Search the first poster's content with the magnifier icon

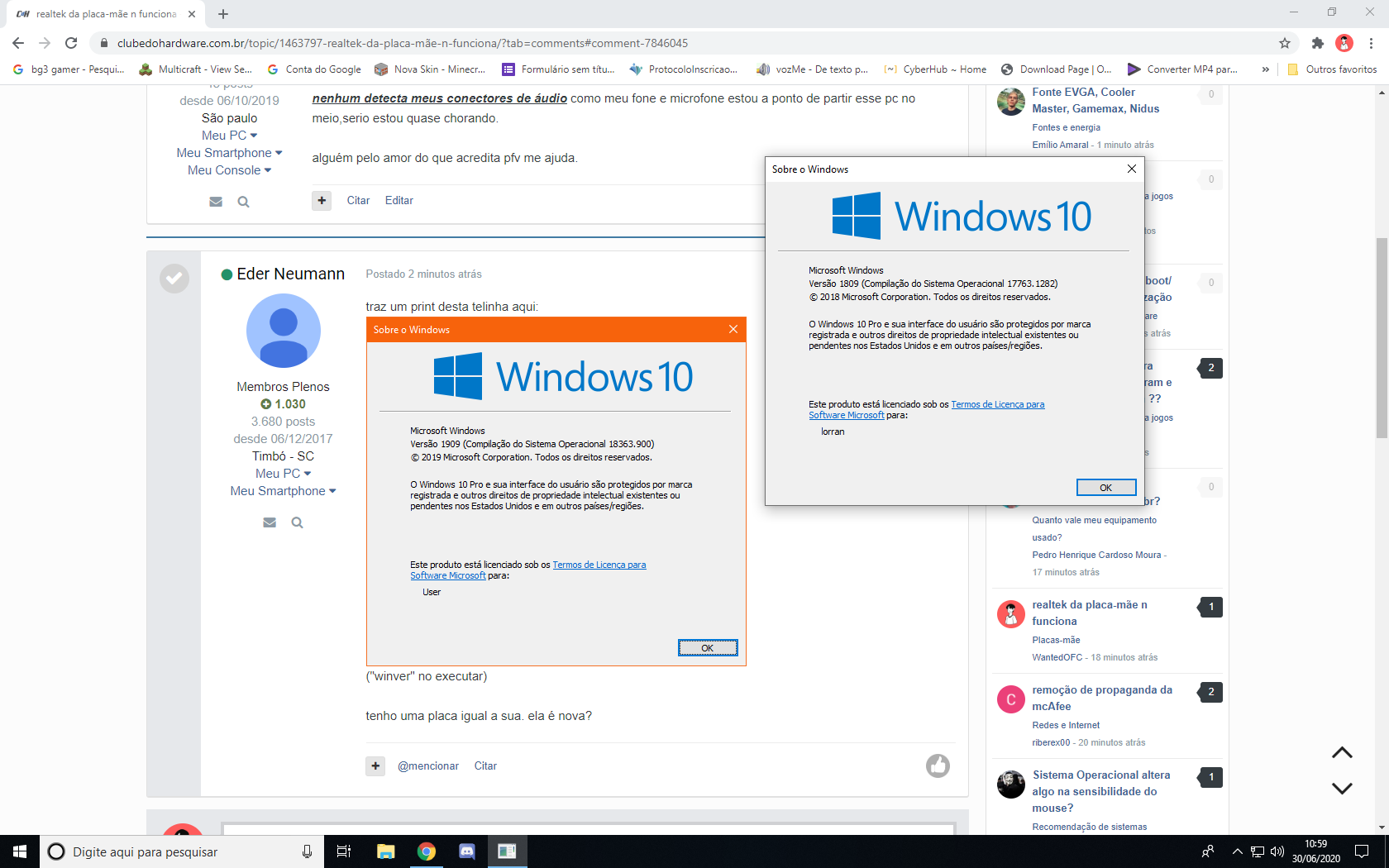243,202
